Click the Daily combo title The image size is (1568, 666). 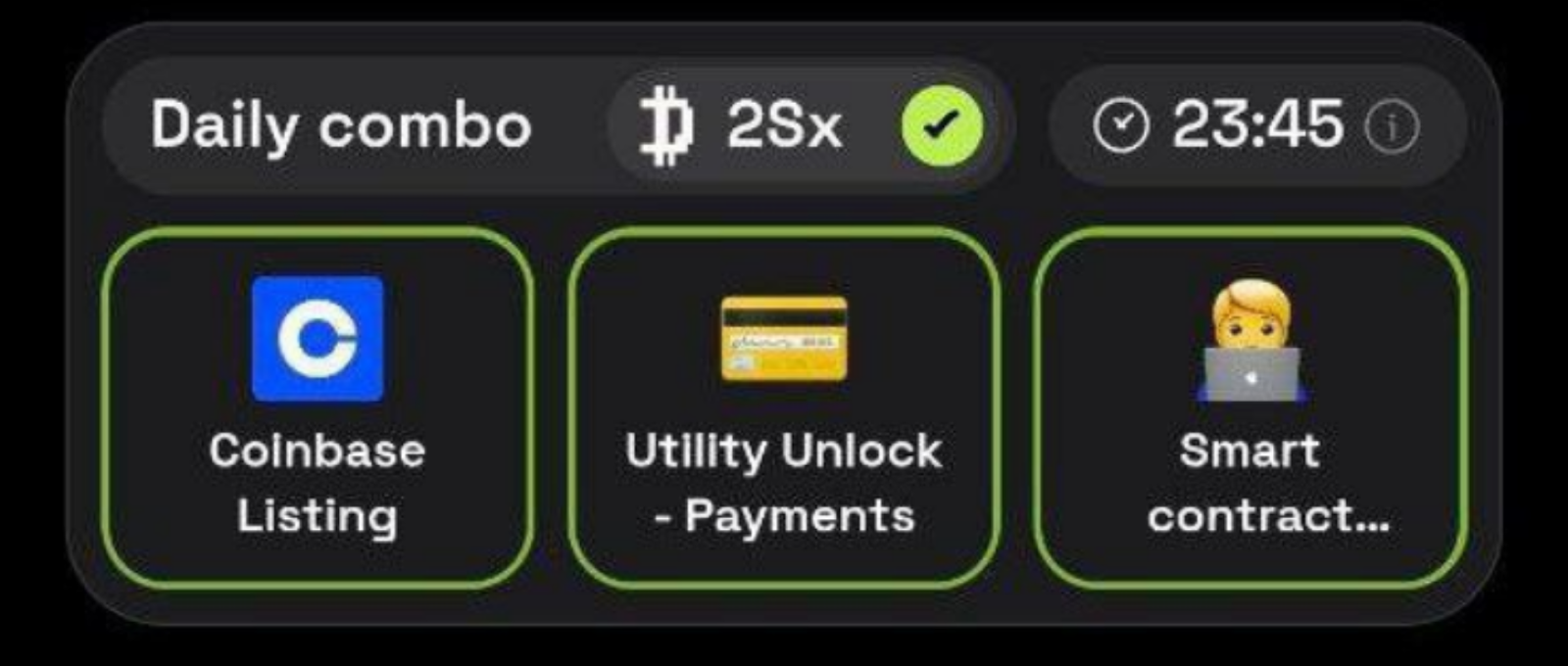(x=341, y=127)
